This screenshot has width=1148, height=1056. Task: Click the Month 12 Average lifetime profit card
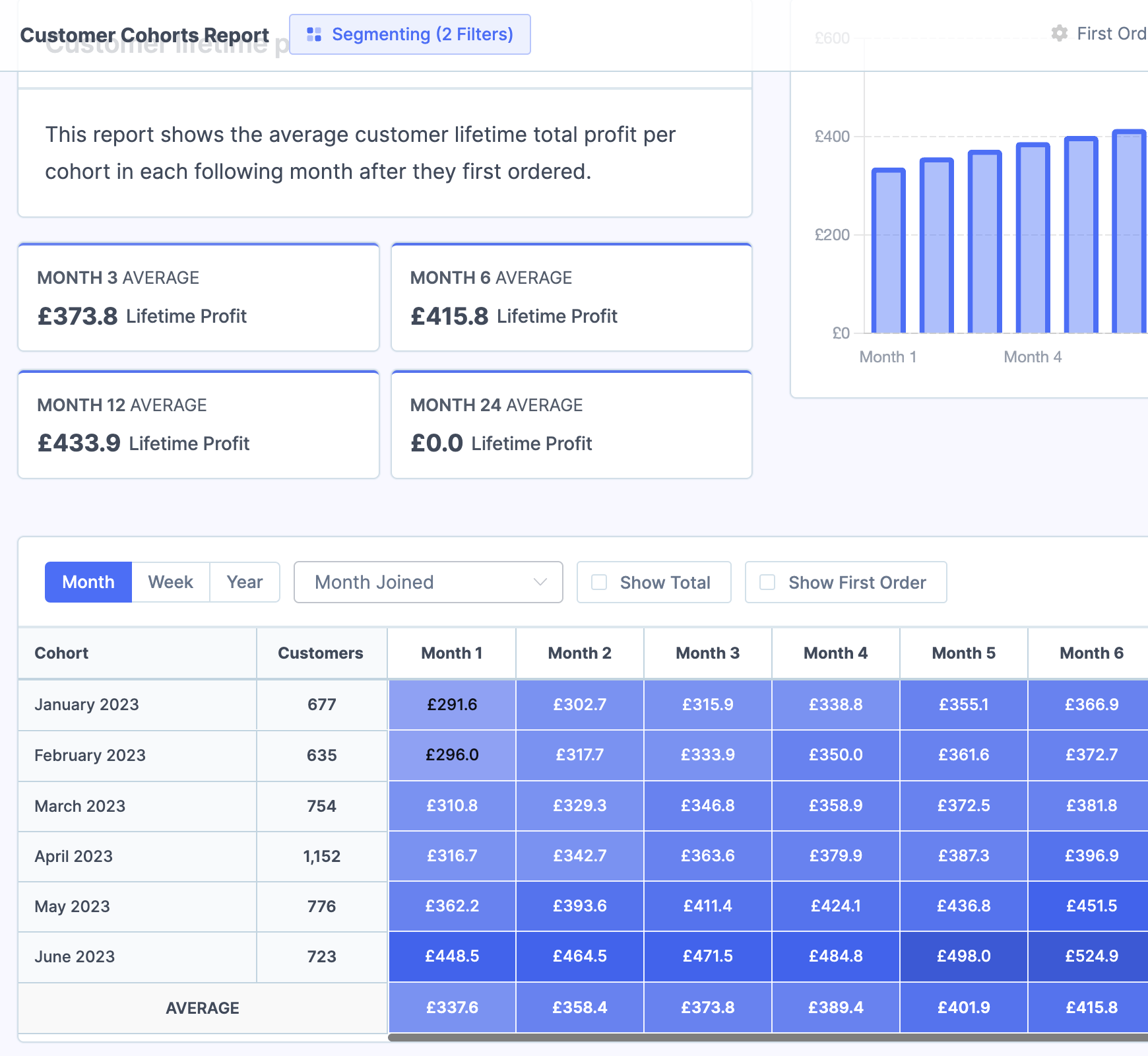198,424
